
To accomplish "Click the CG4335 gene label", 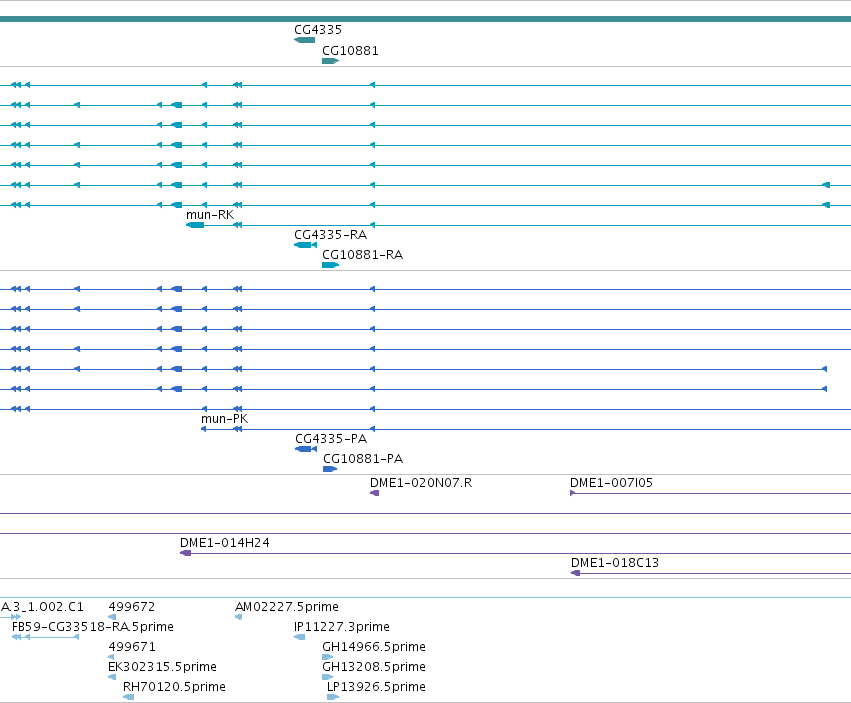I will pyautogui.click(x=317, y=30).
